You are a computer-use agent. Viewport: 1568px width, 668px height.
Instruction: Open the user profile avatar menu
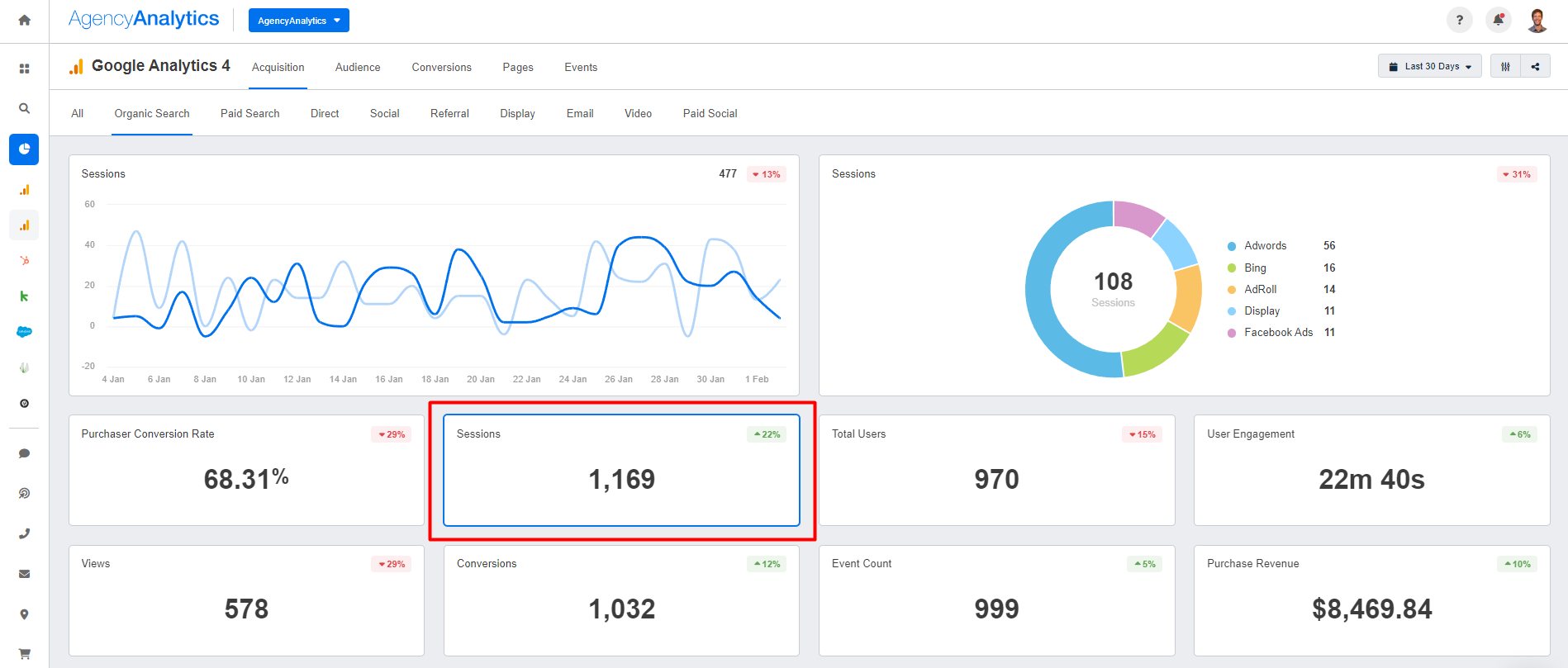pos(1537,20)
